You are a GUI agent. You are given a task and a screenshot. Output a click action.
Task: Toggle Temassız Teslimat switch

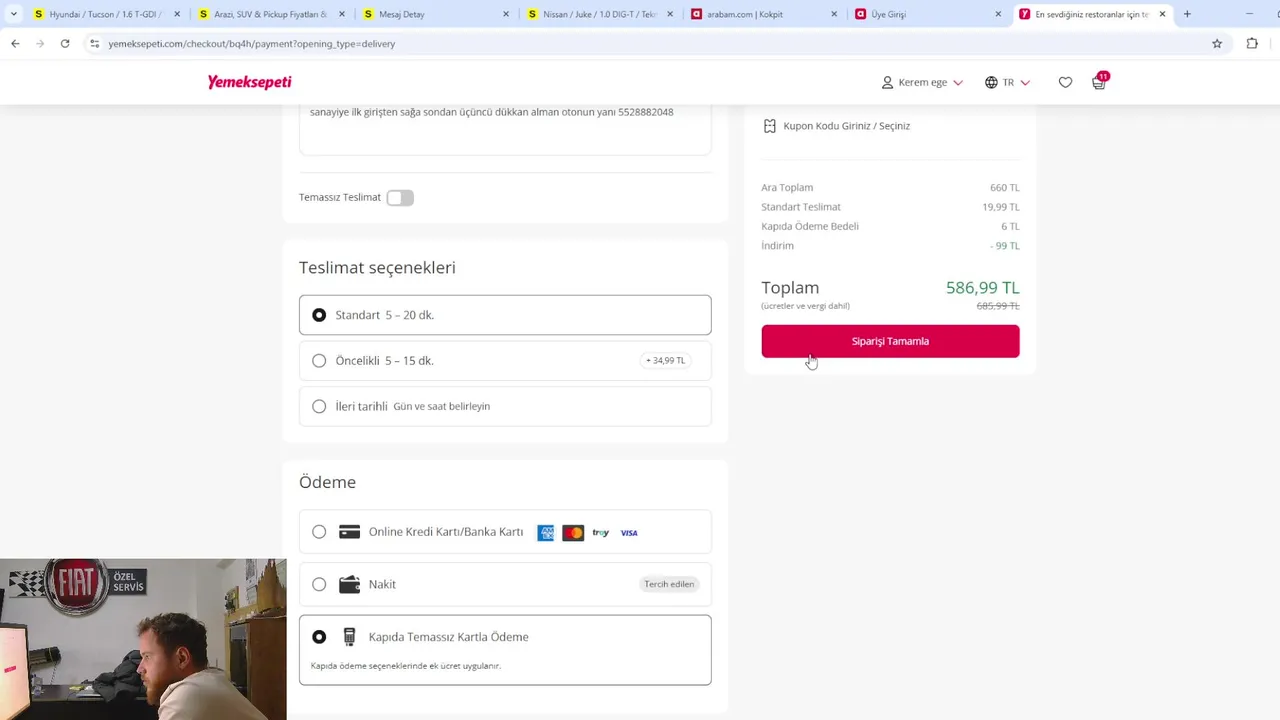pyautogui.click(x=400, y=198)
